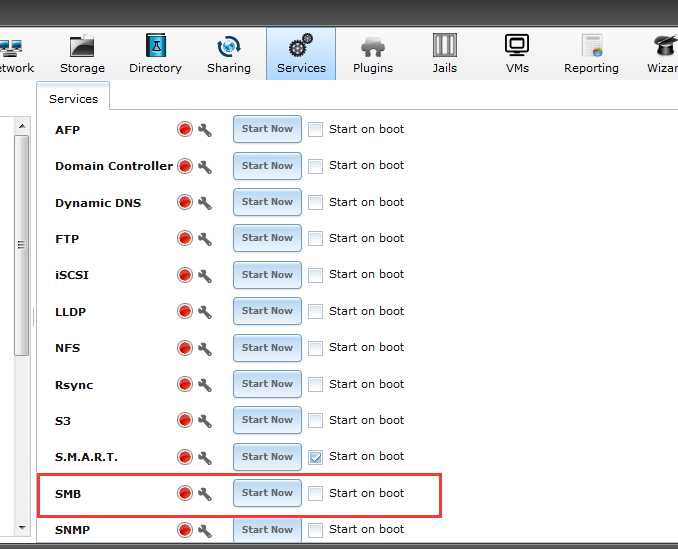The height and width of the screenshot is (549, 678).
Task: Open AFP settings wrench icon
Action: (205, 130)
